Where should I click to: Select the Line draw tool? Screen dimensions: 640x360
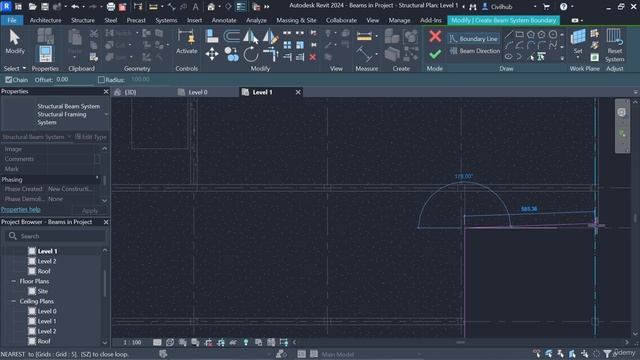(509, 35)
